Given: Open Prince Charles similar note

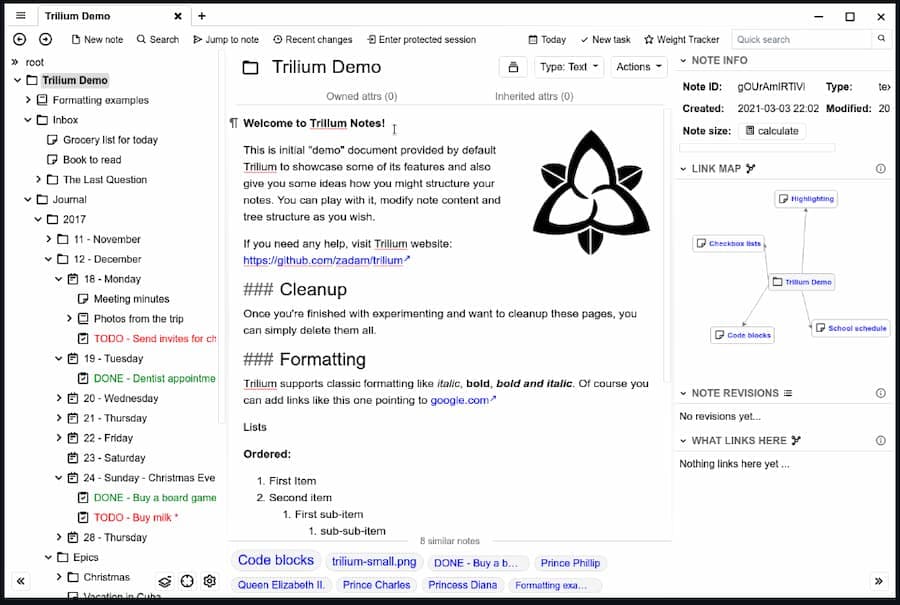Looking at the screenshot, I should [x=377, y=585].
